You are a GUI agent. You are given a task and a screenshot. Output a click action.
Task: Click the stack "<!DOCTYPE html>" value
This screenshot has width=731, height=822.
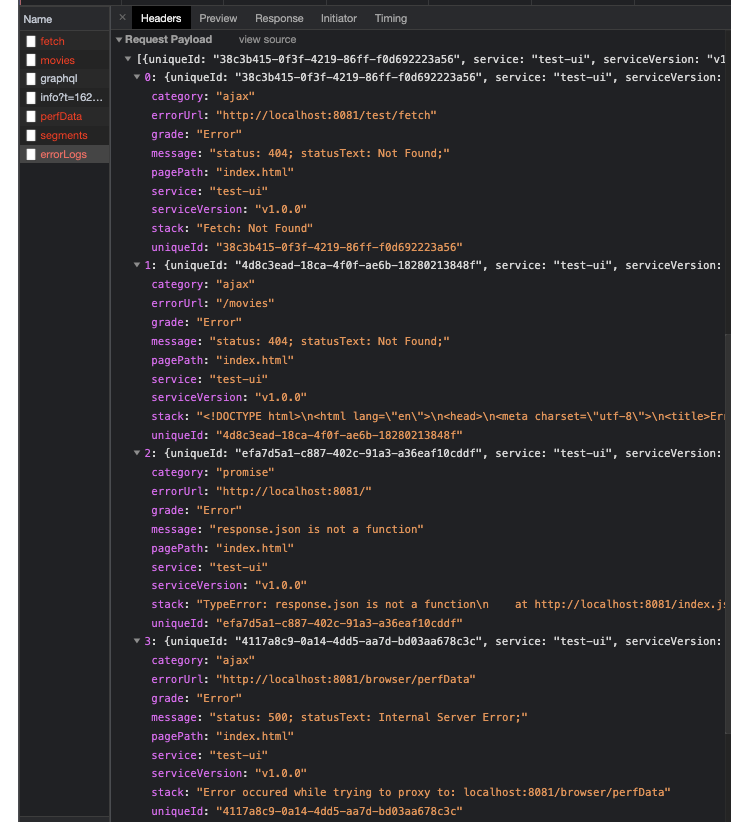(x=461, y=417)
